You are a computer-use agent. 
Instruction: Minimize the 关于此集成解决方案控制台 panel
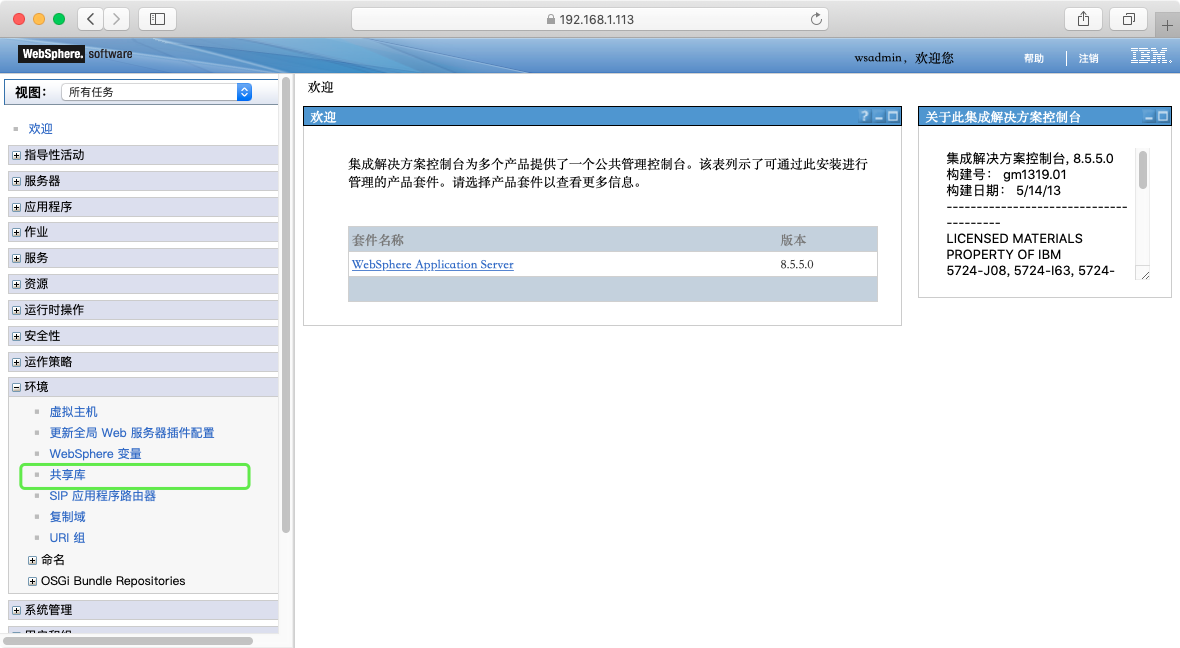point(1148,117)
